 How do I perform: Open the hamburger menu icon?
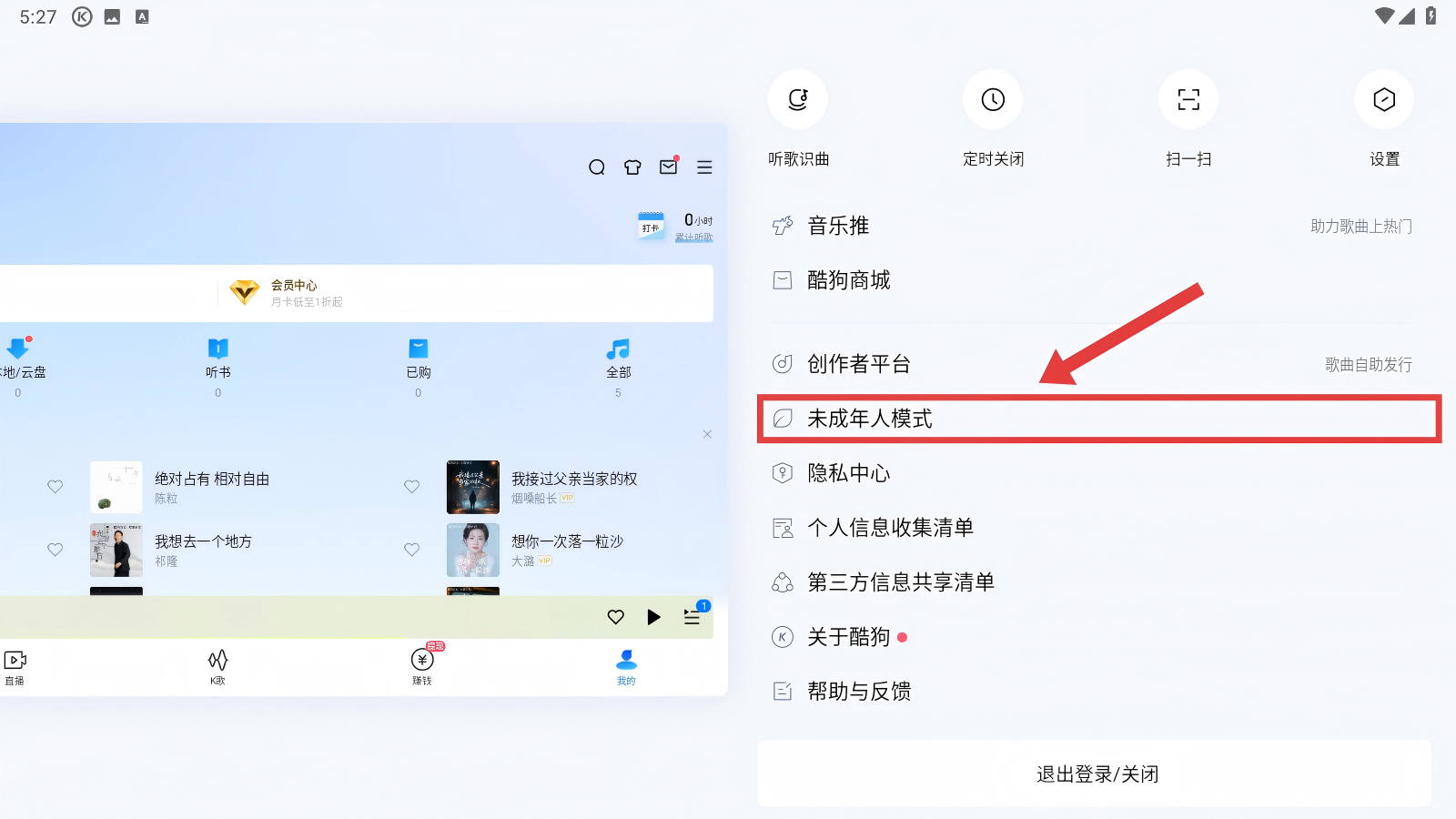coord(704,167)
